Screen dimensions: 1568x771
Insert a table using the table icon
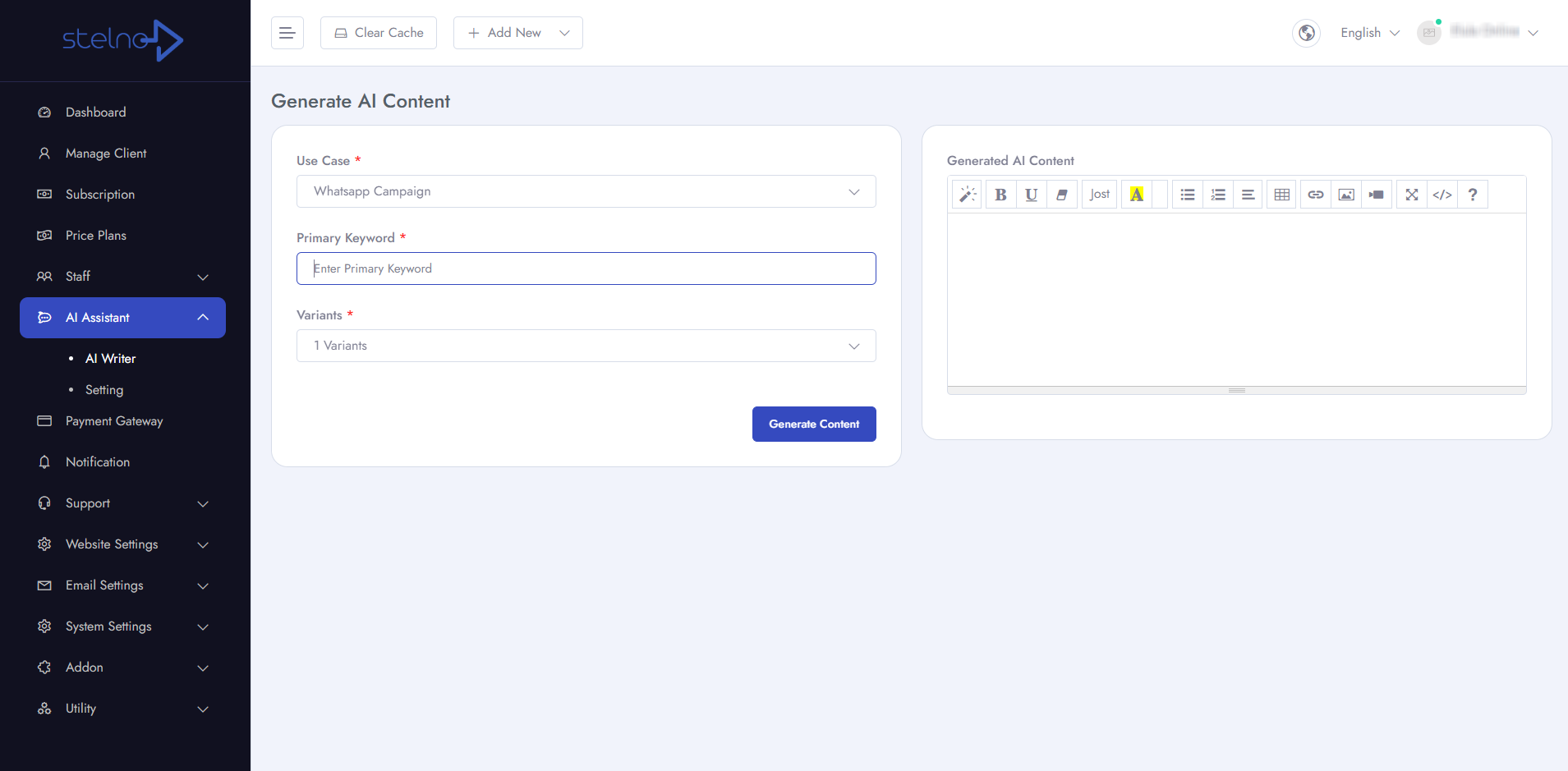[1281, 195]
